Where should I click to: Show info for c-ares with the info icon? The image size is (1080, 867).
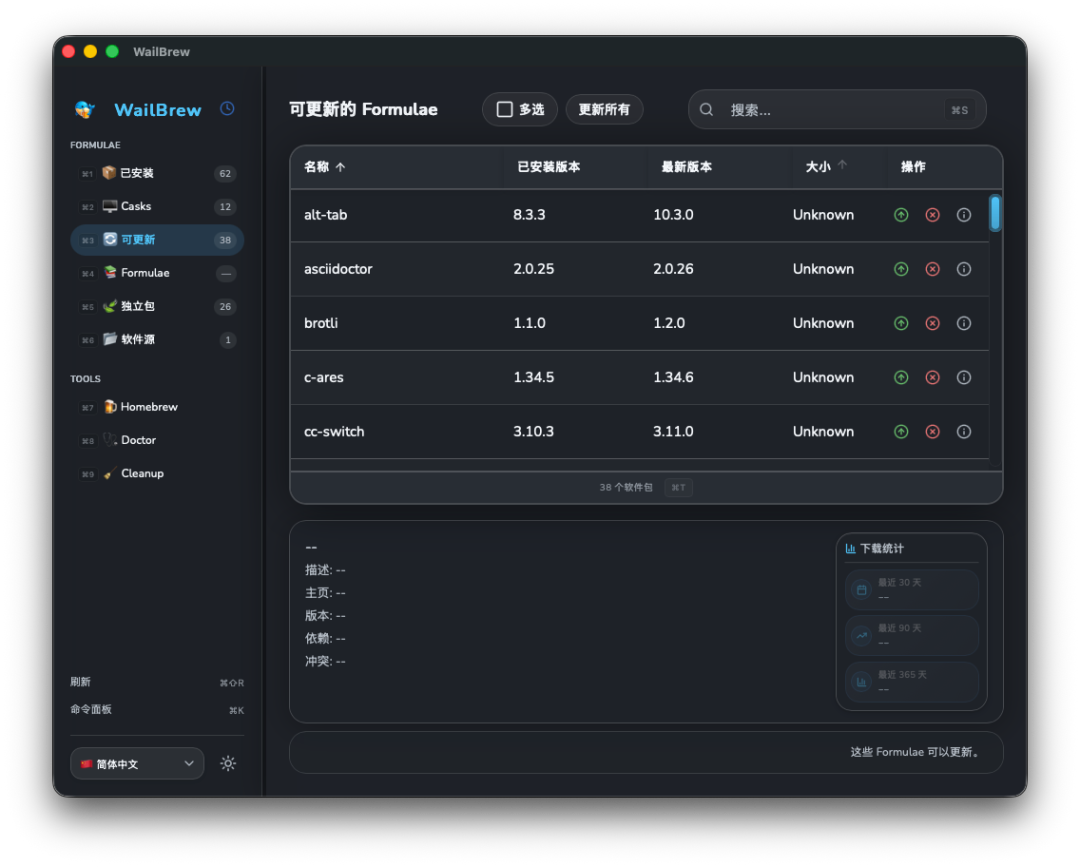pyautogui.click(x=963, y=377)
